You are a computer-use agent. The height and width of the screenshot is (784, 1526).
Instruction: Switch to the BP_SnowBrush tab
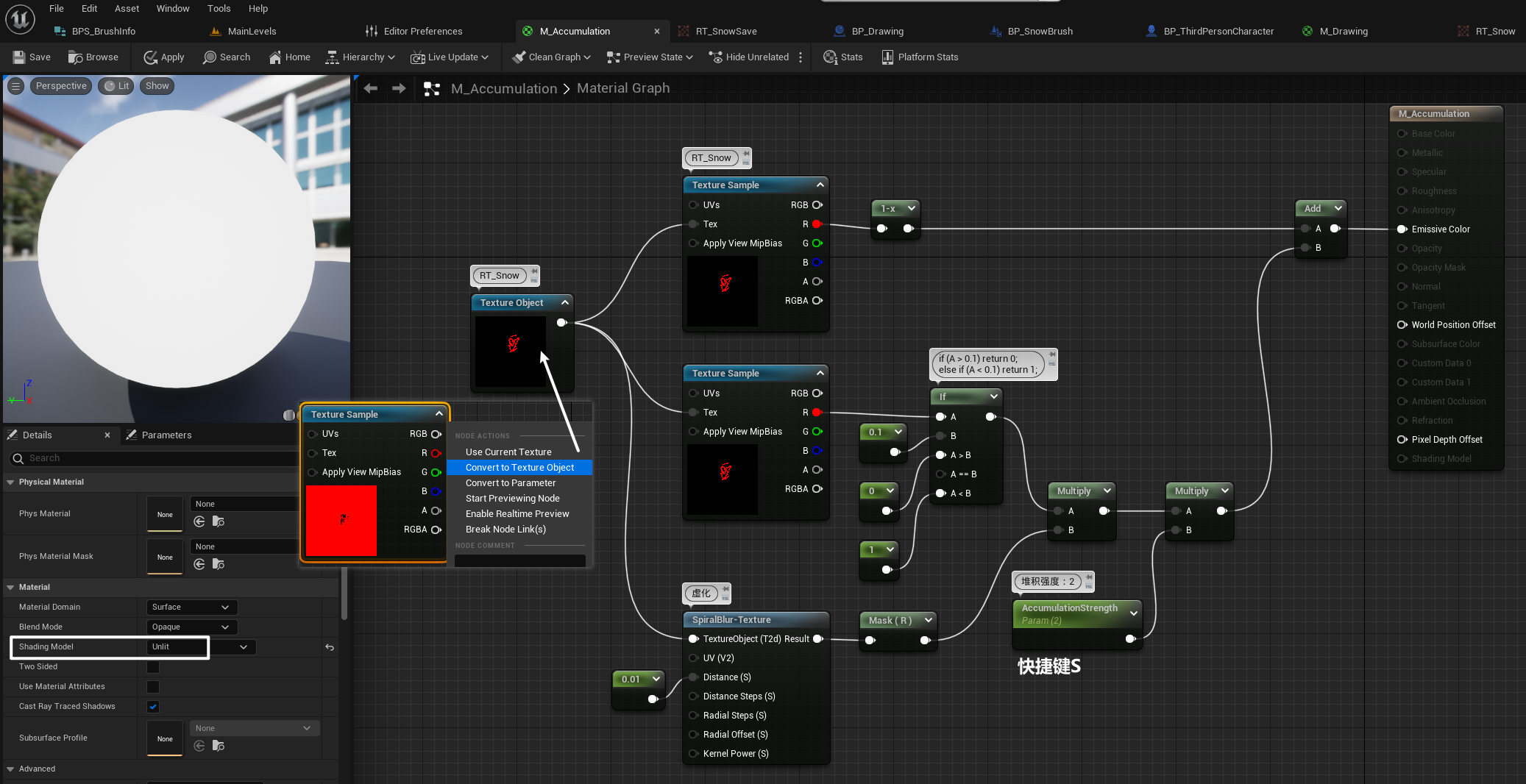click(x=1039, y=31)
